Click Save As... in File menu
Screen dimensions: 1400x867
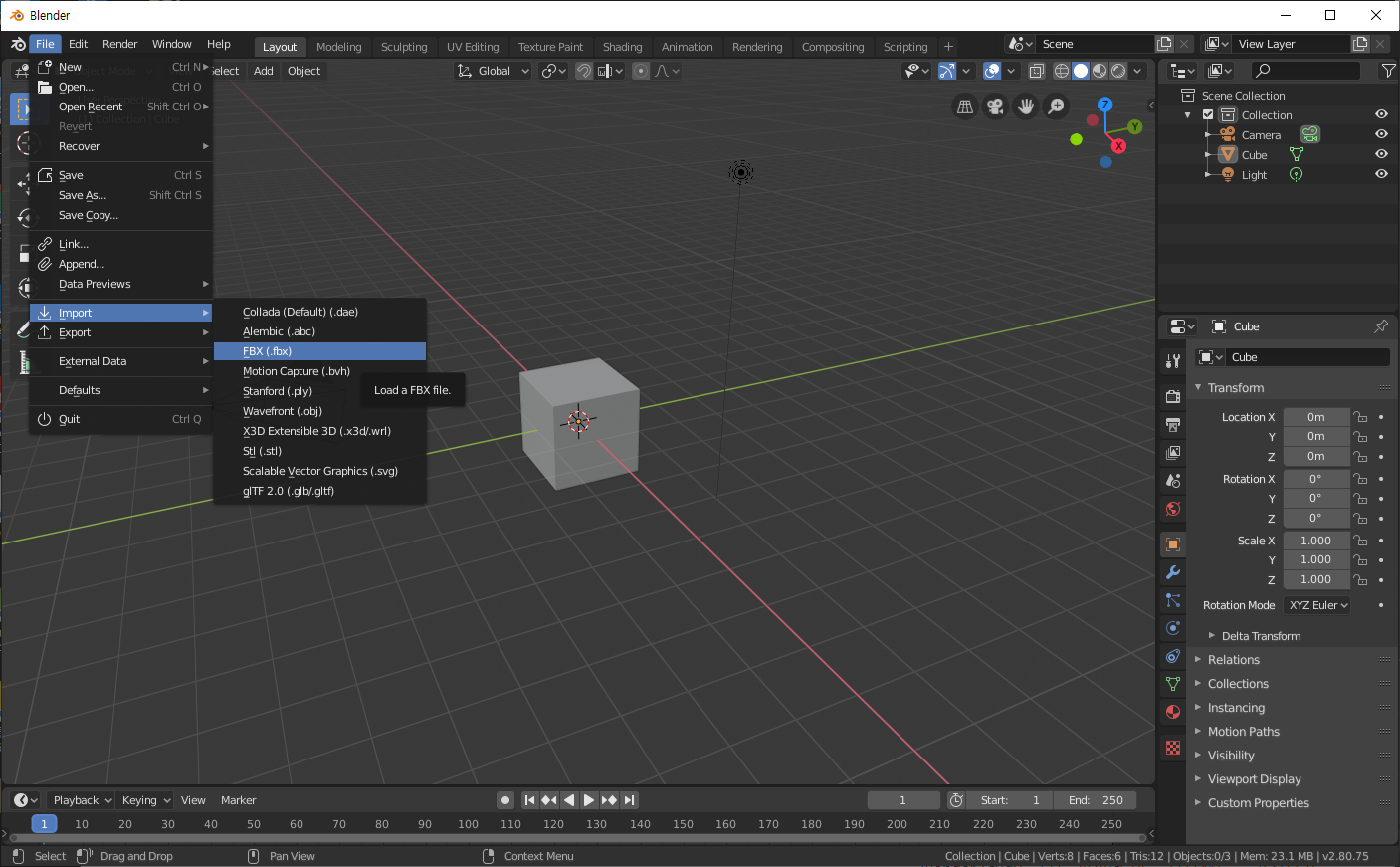pyautogui.click(x=121, y=195)
